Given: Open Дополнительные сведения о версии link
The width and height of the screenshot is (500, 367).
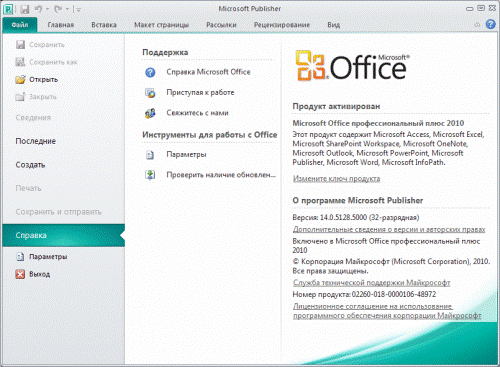Looking at the screenshot, I should (x=389, y=229).
